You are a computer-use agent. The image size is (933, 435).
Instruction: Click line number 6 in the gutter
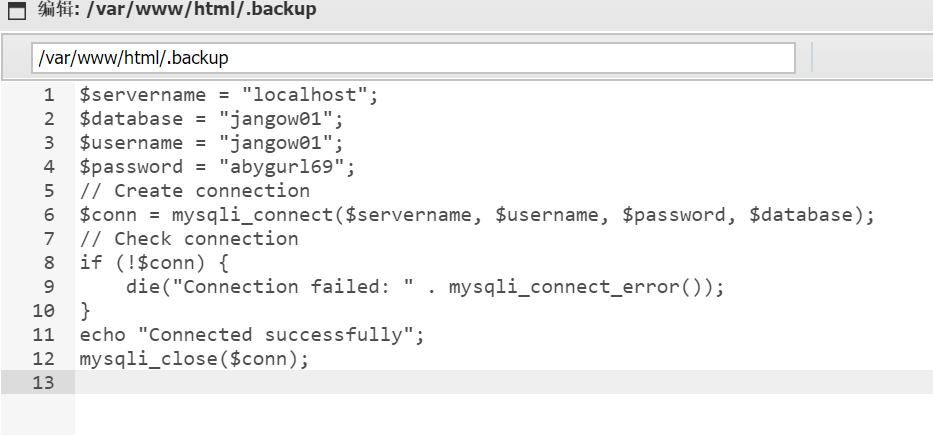[49, 215]
